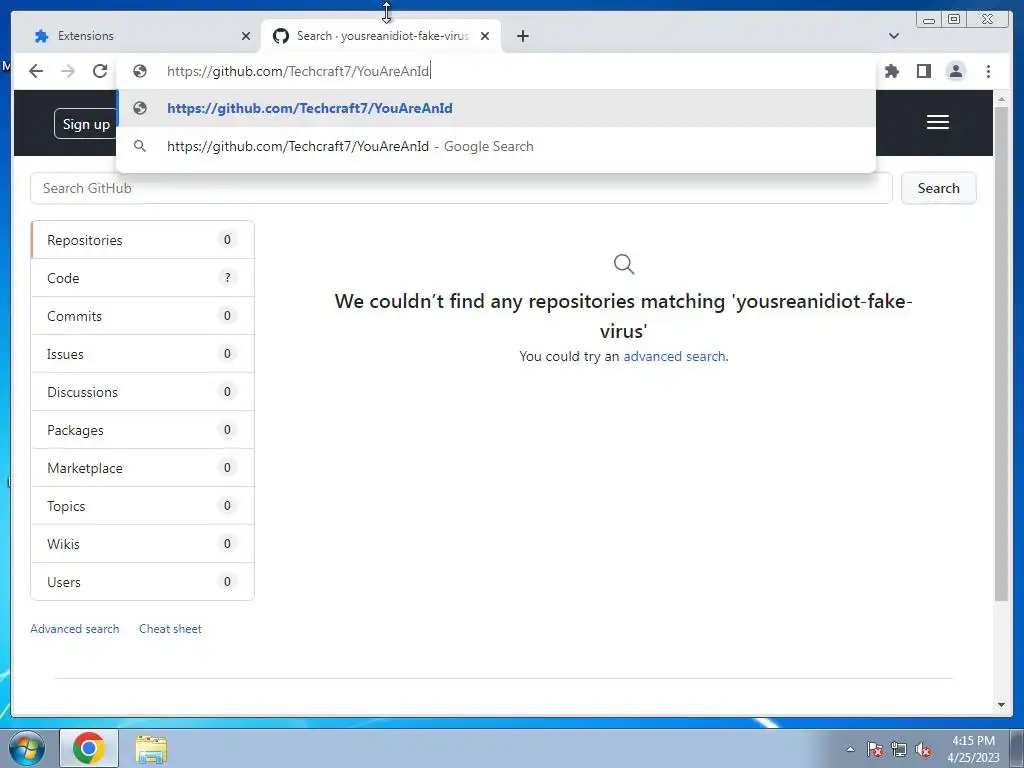This screenshot has height=768, width=1024.
Task: Select the Wikis filter
Action: click(x=142, y=544)
